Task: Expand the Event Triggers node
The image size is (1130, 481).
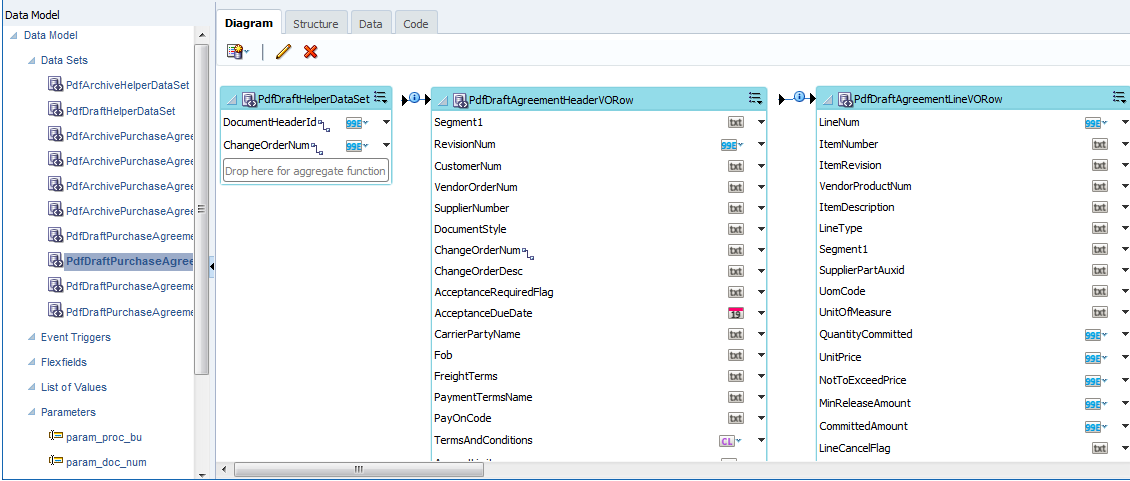Action: (31, 337)
